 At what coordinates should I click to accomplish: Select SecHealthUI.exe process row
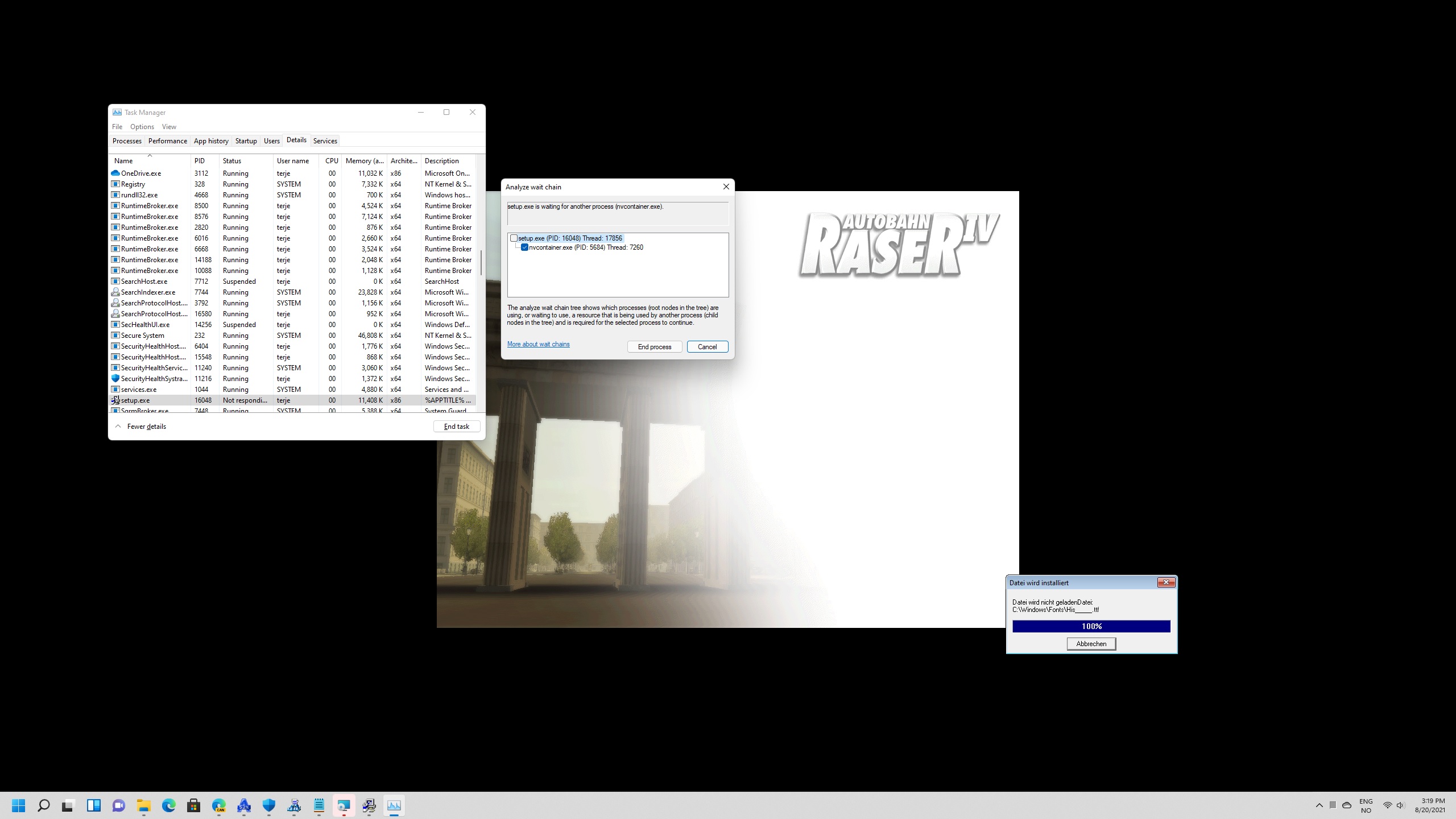(293, 325)
